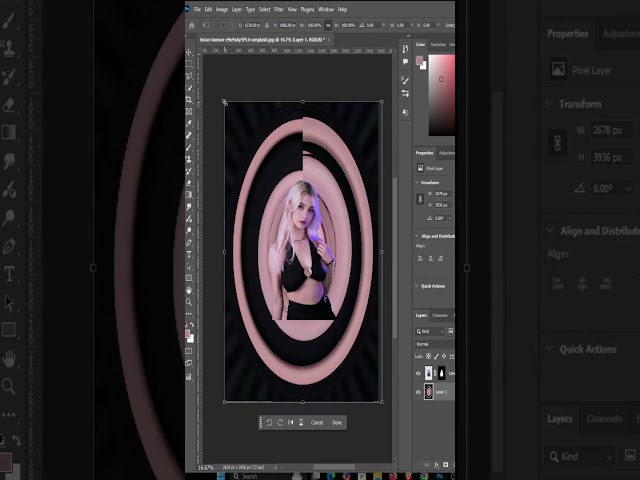Collapse the Quick Actions section

tap(417, 286)
